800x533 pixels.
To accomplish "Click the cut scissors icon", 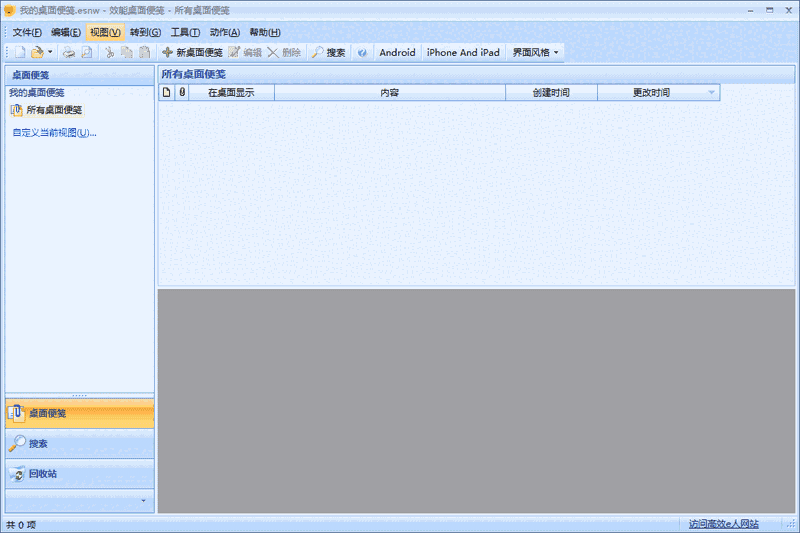I will tap(109, 52).
